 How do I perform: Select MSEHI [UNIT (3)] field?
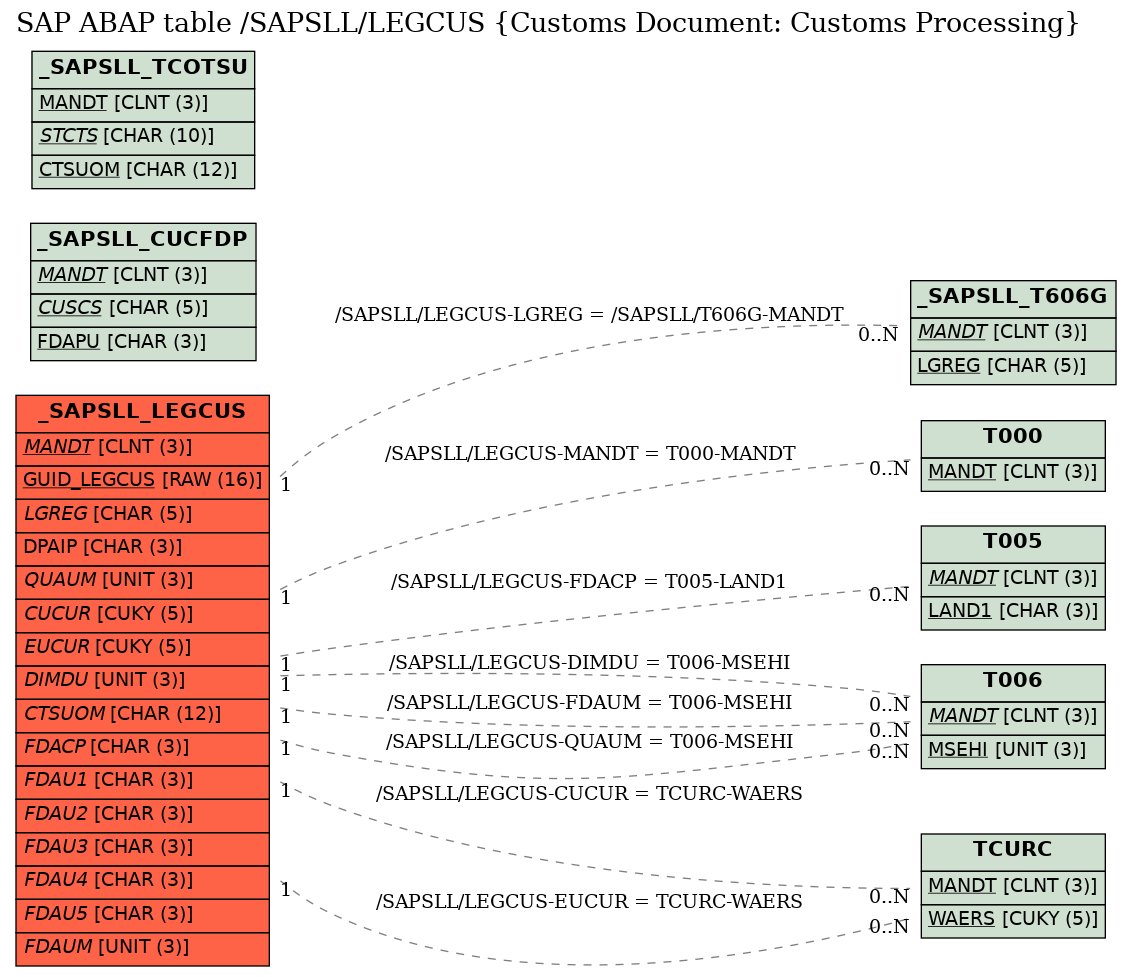(1013, 752)
